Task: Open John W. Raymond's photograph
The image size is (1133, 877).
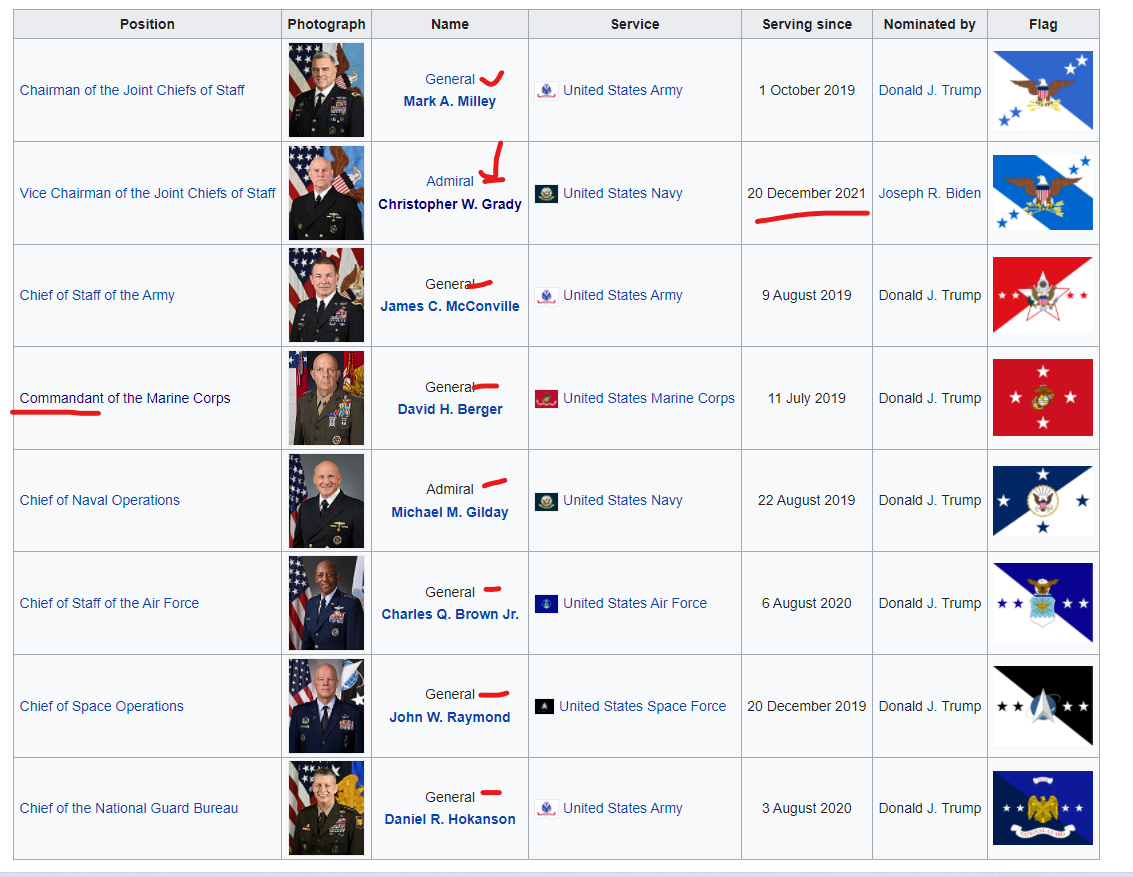Action: 327,706
